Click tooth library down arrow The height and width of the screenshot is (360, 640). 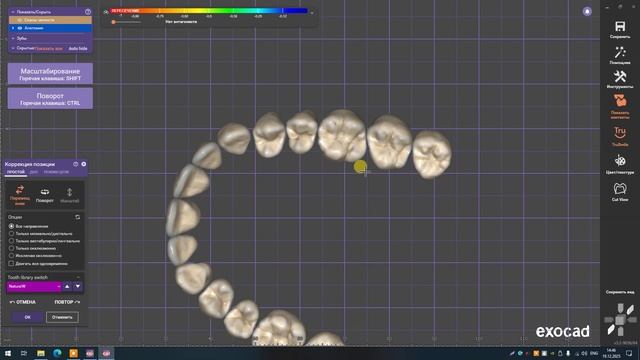[x=78, y=287]
